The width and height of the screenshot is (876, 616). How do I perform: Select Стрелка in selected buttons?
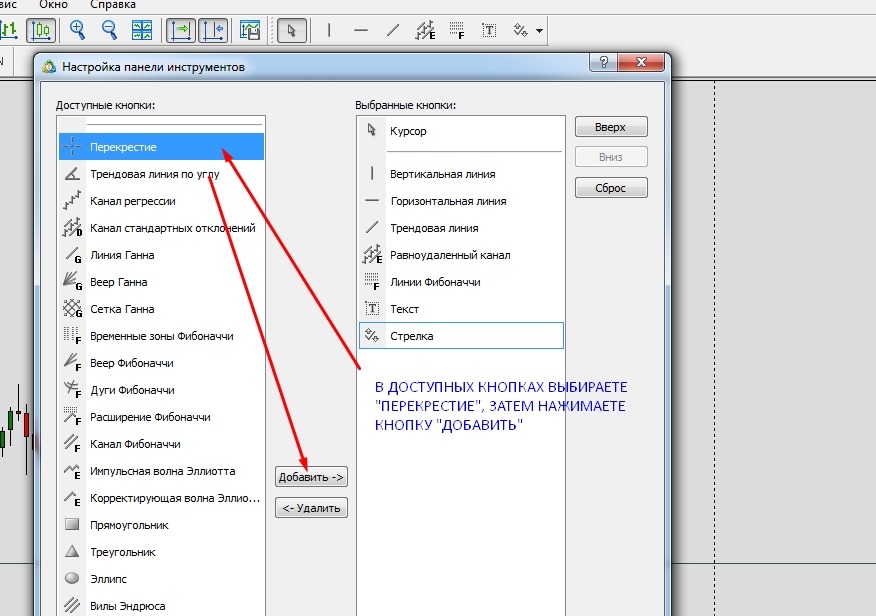coord(461,336)
